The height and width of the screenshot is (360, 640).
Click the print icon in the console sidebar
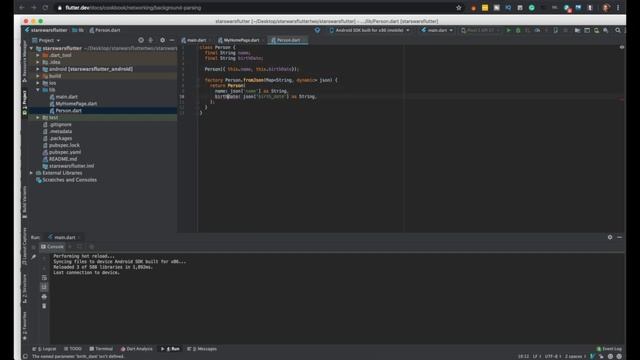[44, 296]
